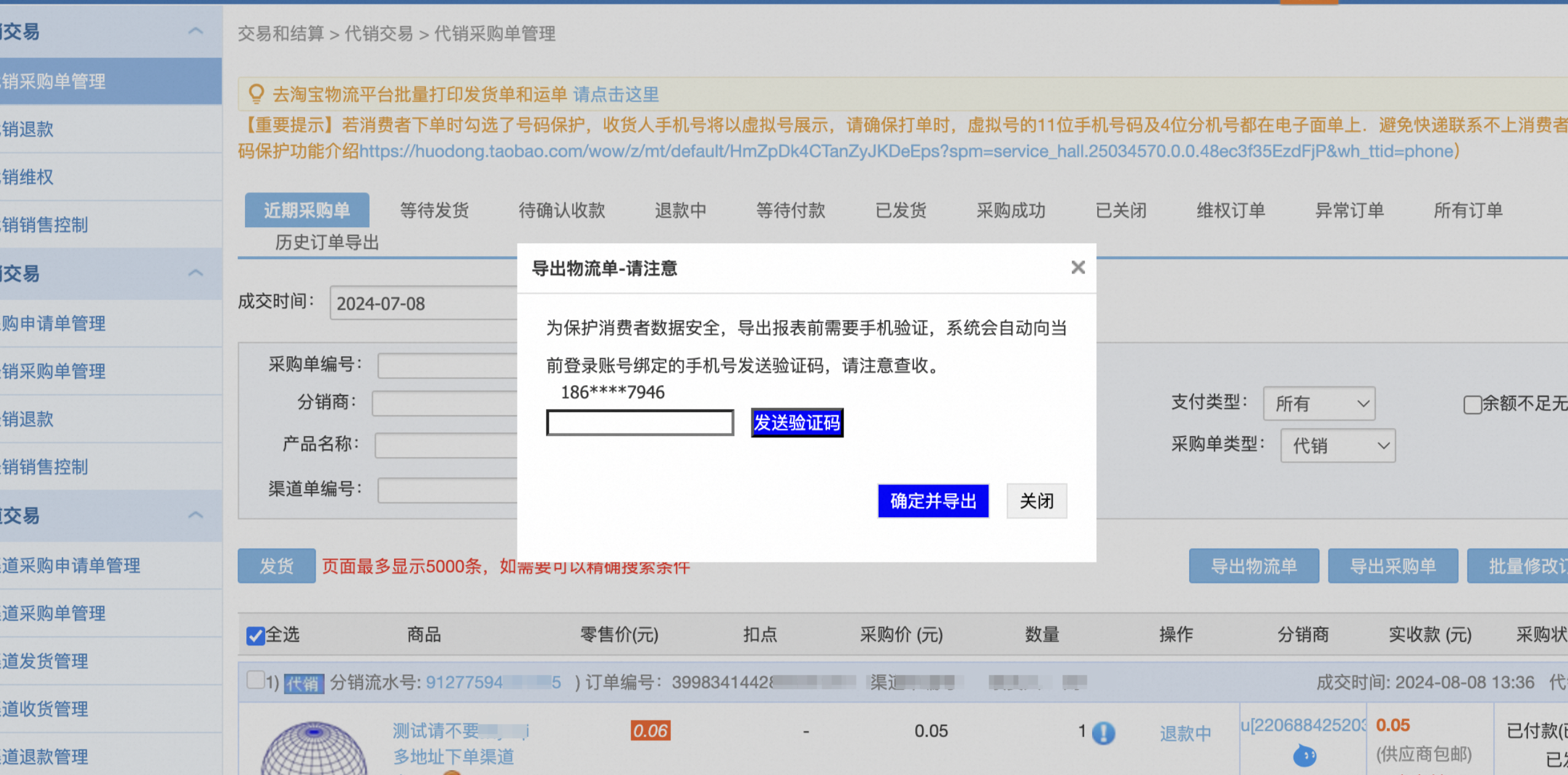Switch to the 维权订单 tab
Screen dimensions: 1568x775
[1231, 210]
